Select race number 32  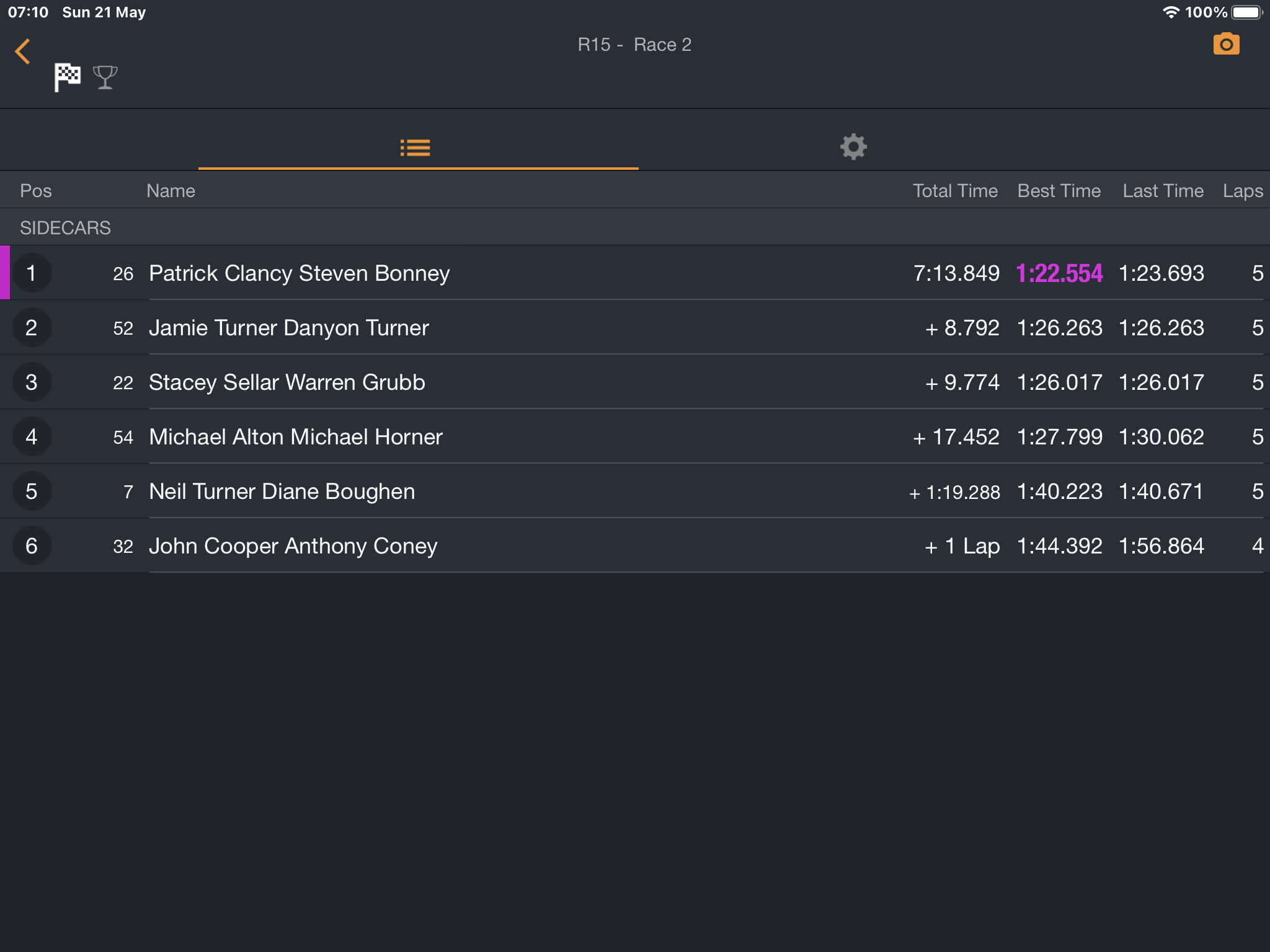tap(123, 547)
